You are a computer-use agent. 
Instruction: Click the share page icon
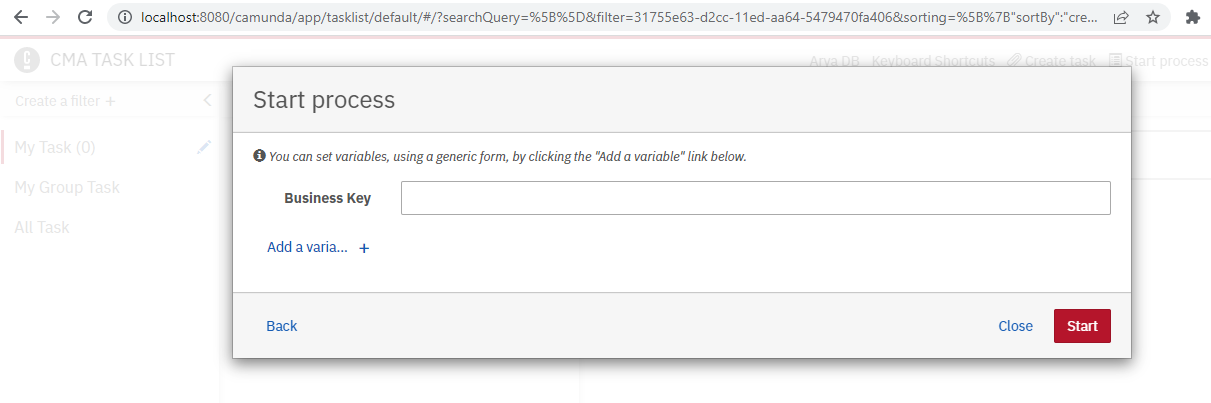(x=1121, y=17)
